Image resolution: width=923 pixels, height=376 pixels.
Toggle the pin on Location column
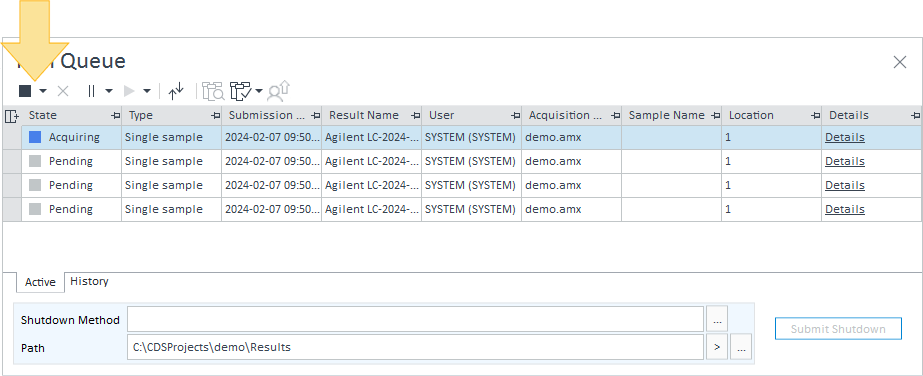[815, 116]
